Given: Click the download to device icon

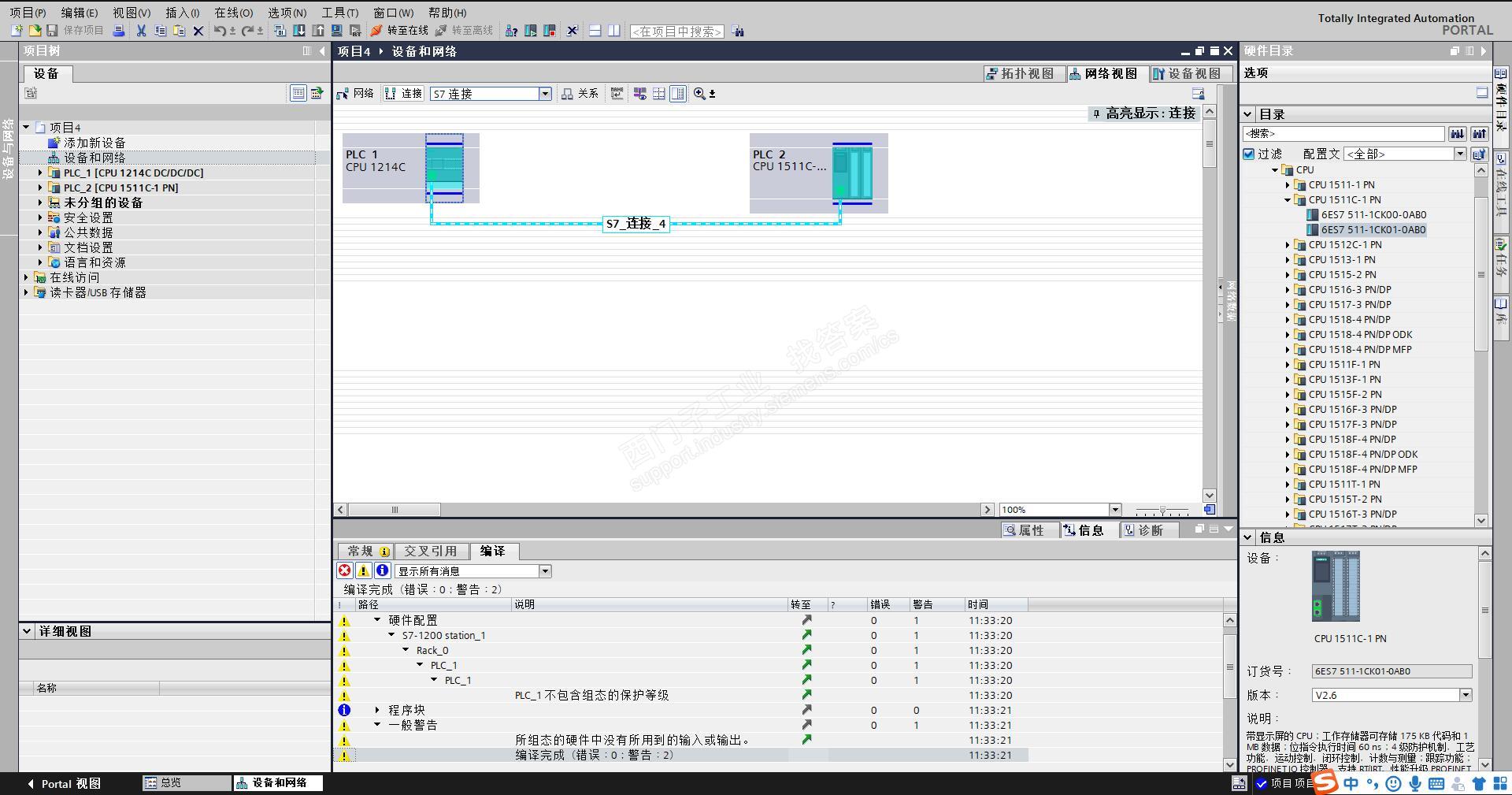Looking at the screenshot, I should (x=299, y=31).
